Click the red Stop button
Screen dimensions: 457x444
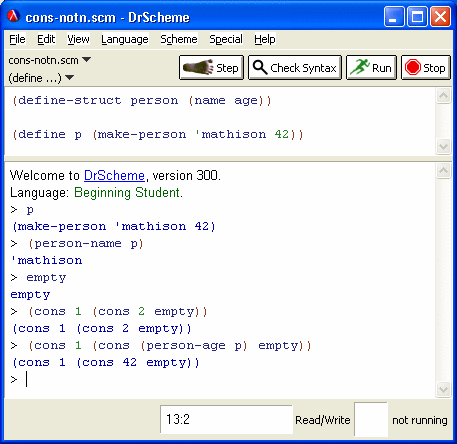[426, 68]
